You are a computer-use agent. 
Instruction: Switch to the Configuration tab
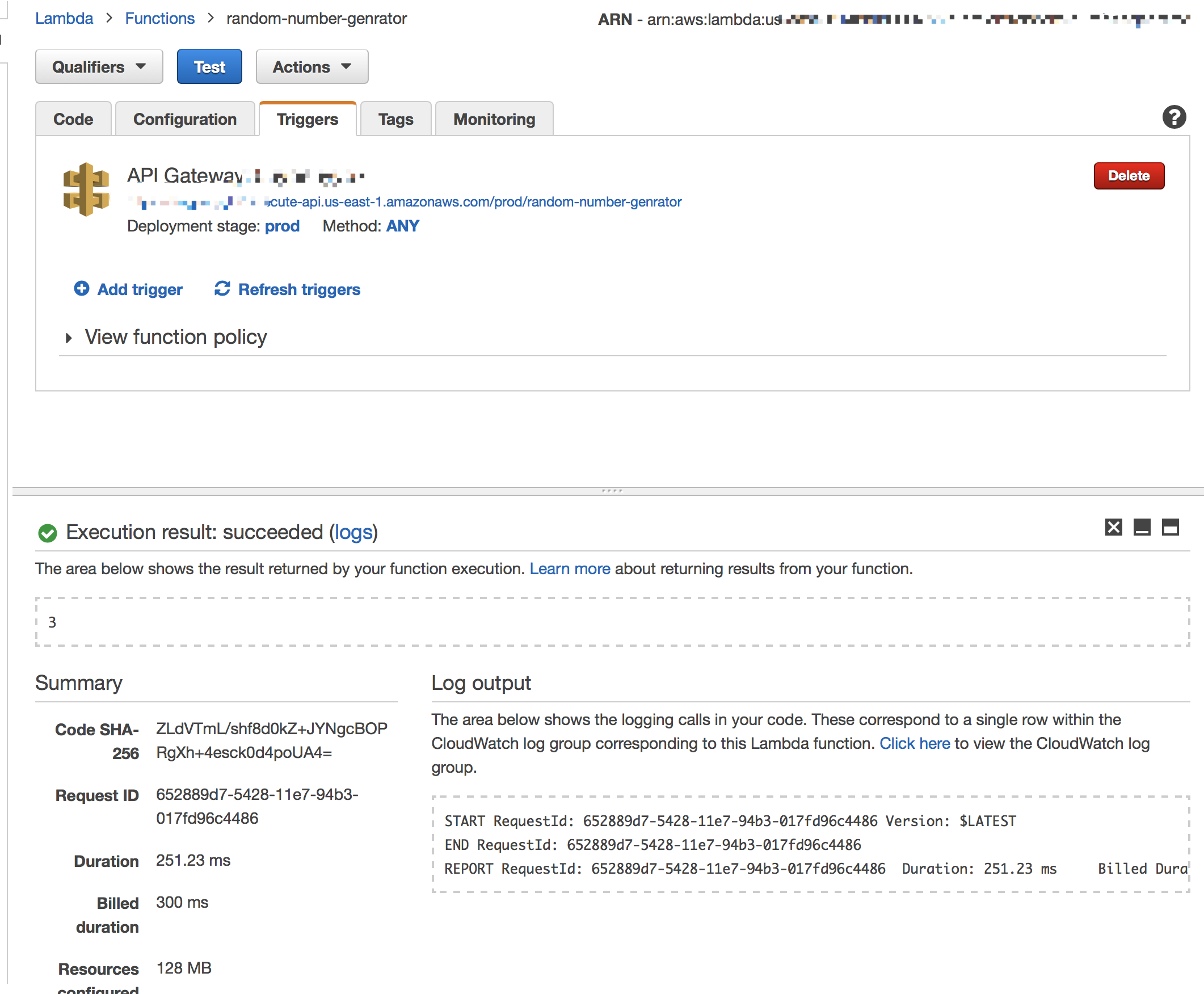185,118
